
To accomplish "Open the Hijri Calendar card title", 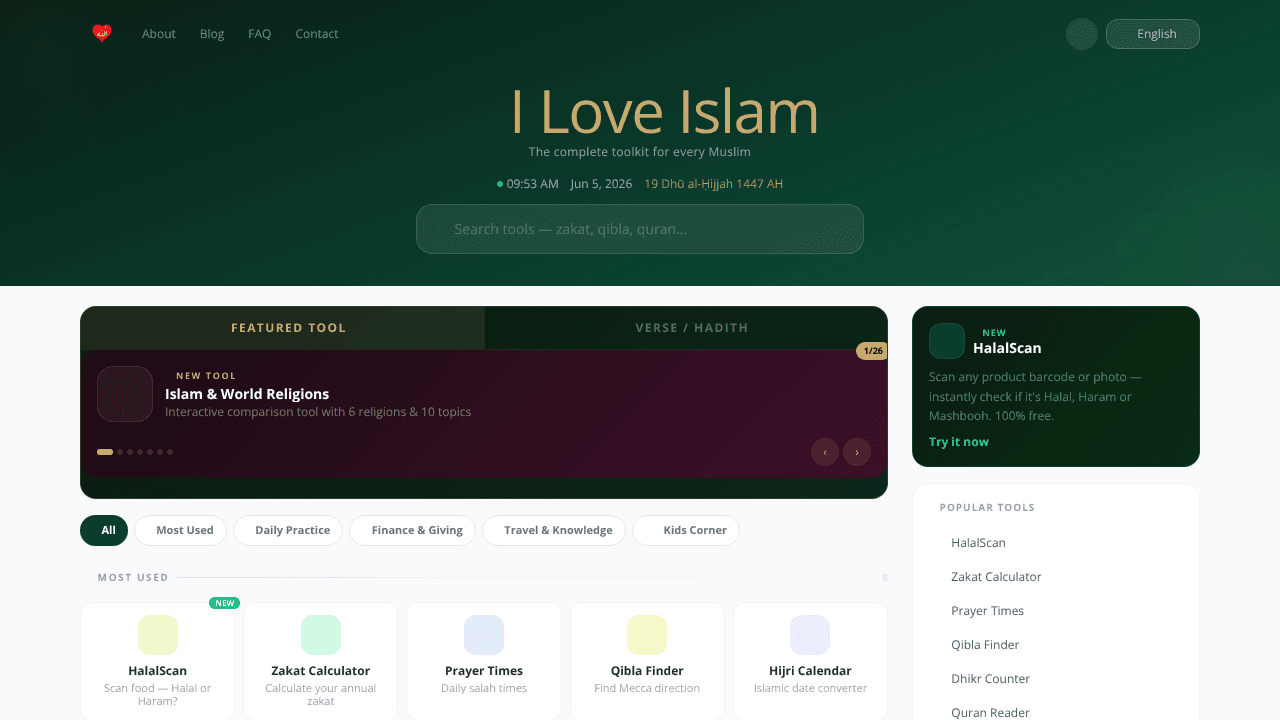I will pos(810,671).
